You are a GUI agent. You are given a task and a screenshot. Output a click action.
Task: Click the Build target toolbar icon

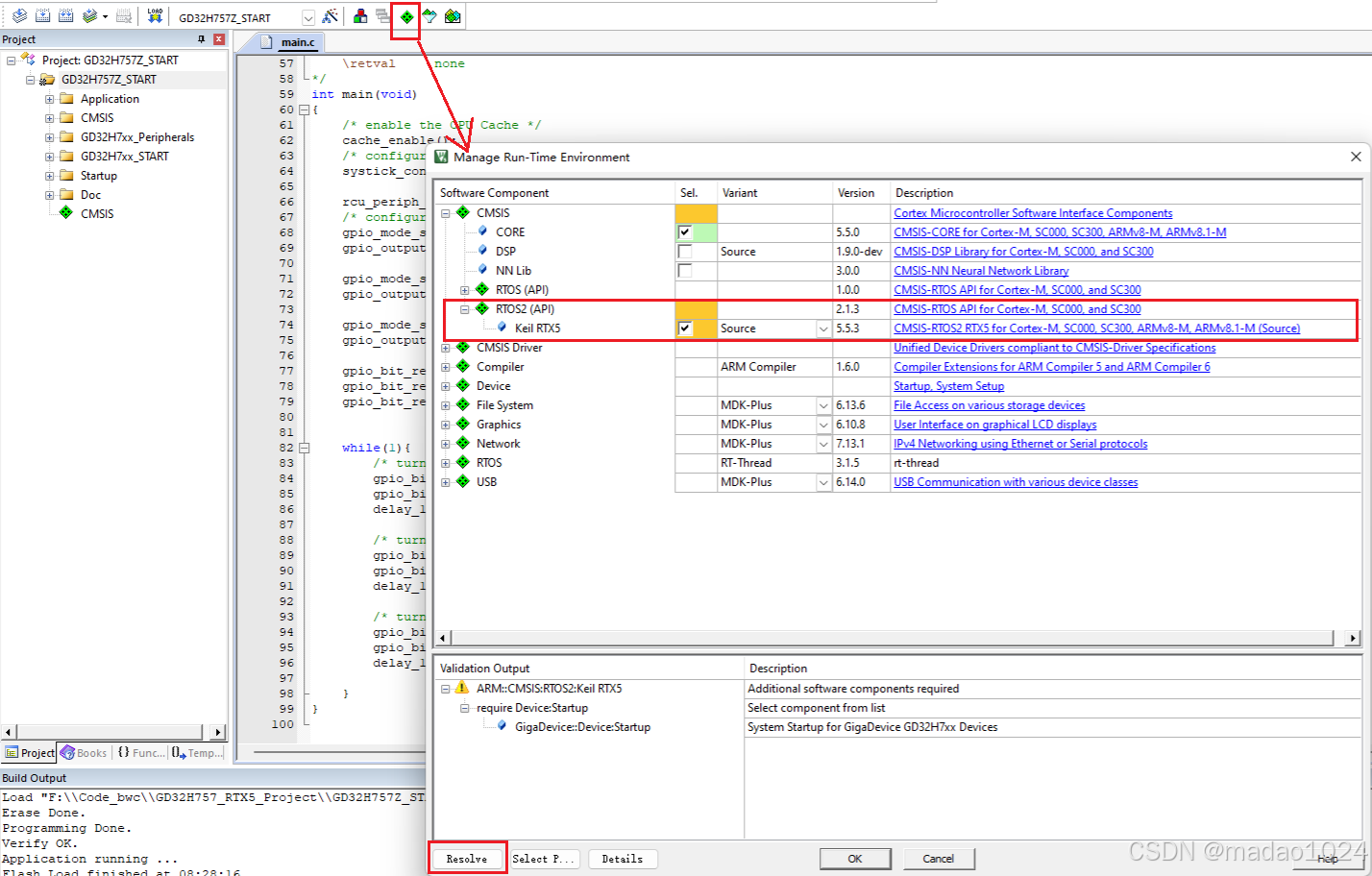click(43, 16)
